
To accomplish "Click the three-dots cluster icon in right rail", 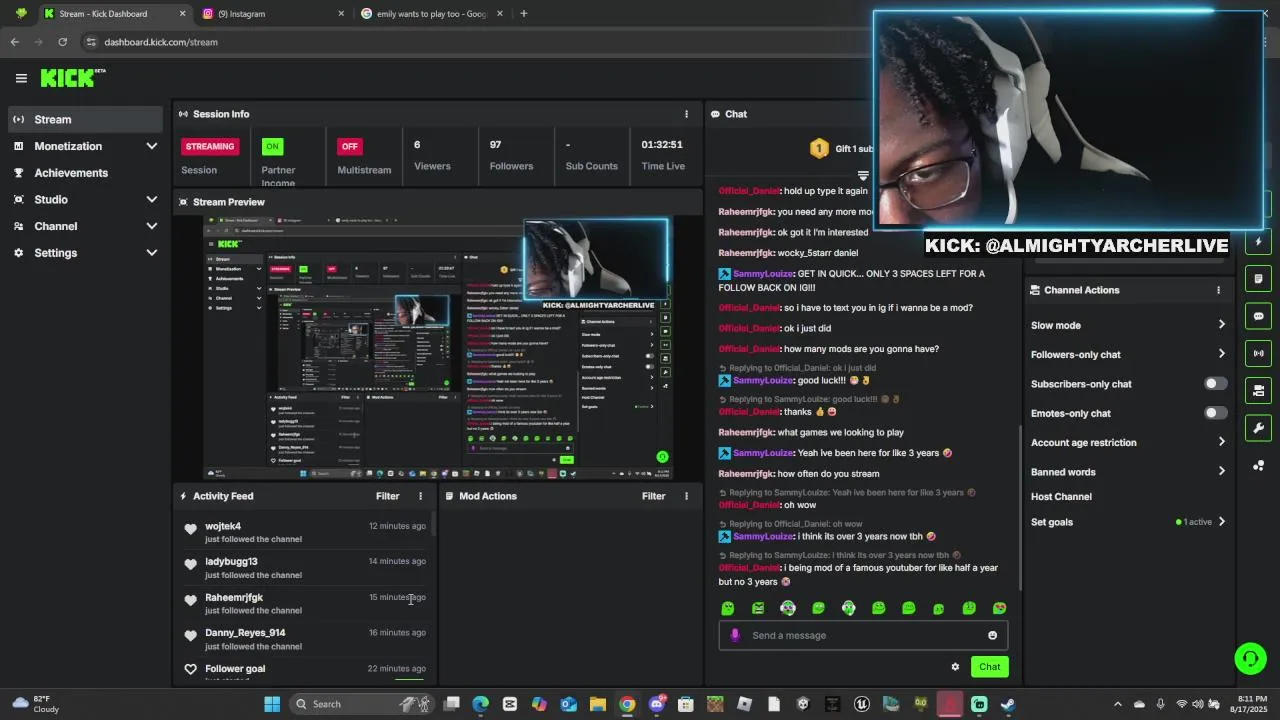I will 1258,466.
